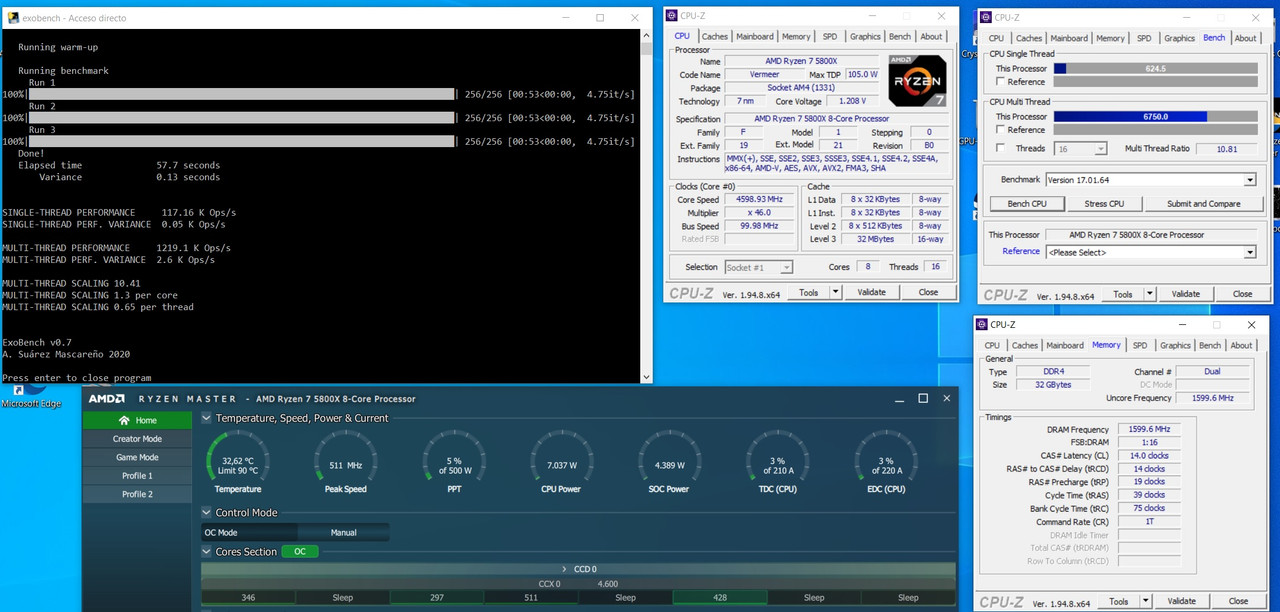
Task: Click the DRAM Frequency value 1599.6 MHz
Action: click(1150, 429)
